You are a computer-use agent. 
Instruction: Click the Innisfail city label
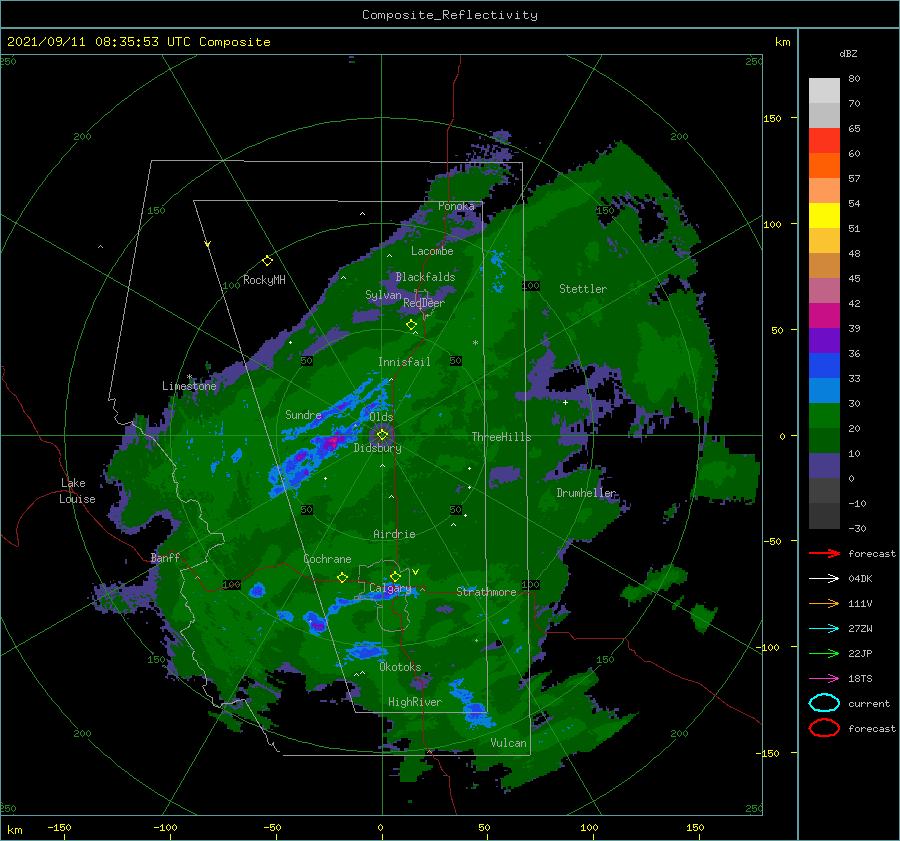coord(404,362)
